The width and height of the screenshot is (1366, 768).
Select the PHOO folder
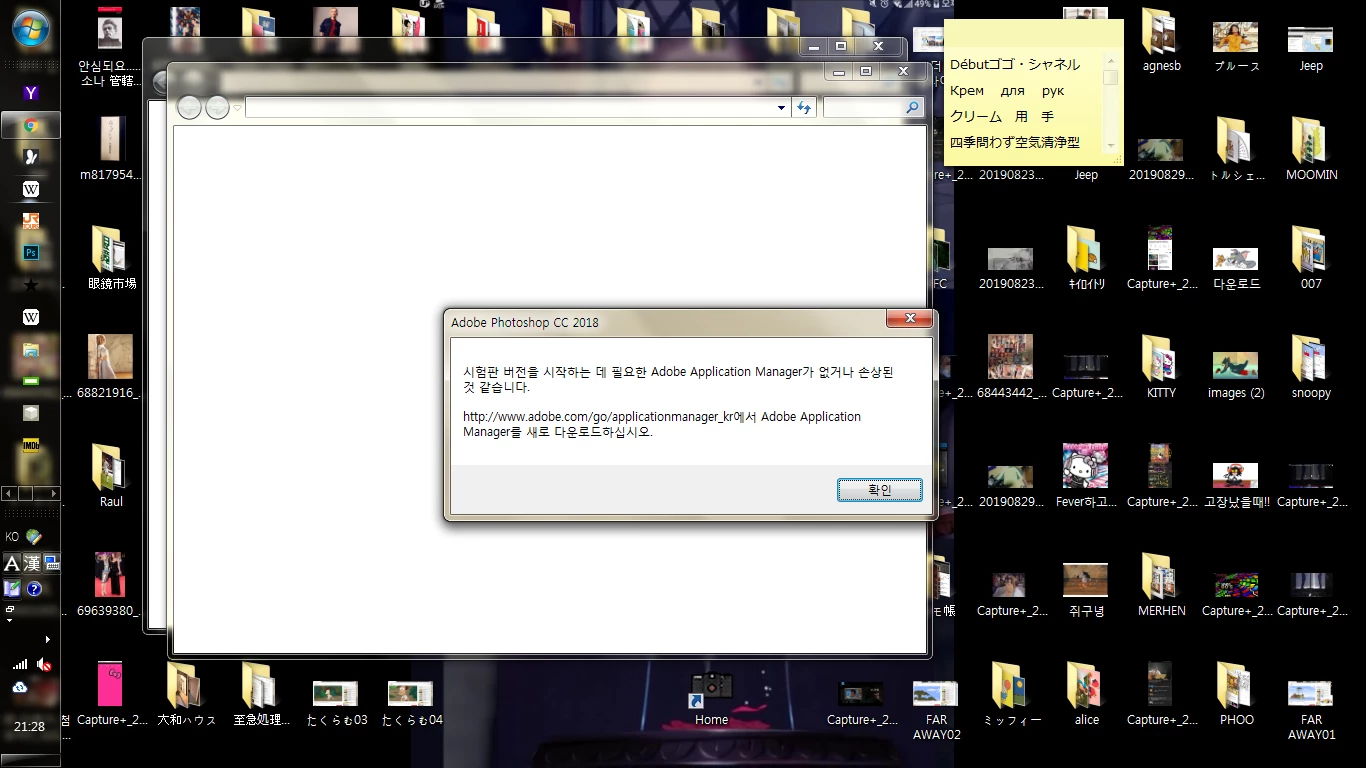pos(1236,695)
